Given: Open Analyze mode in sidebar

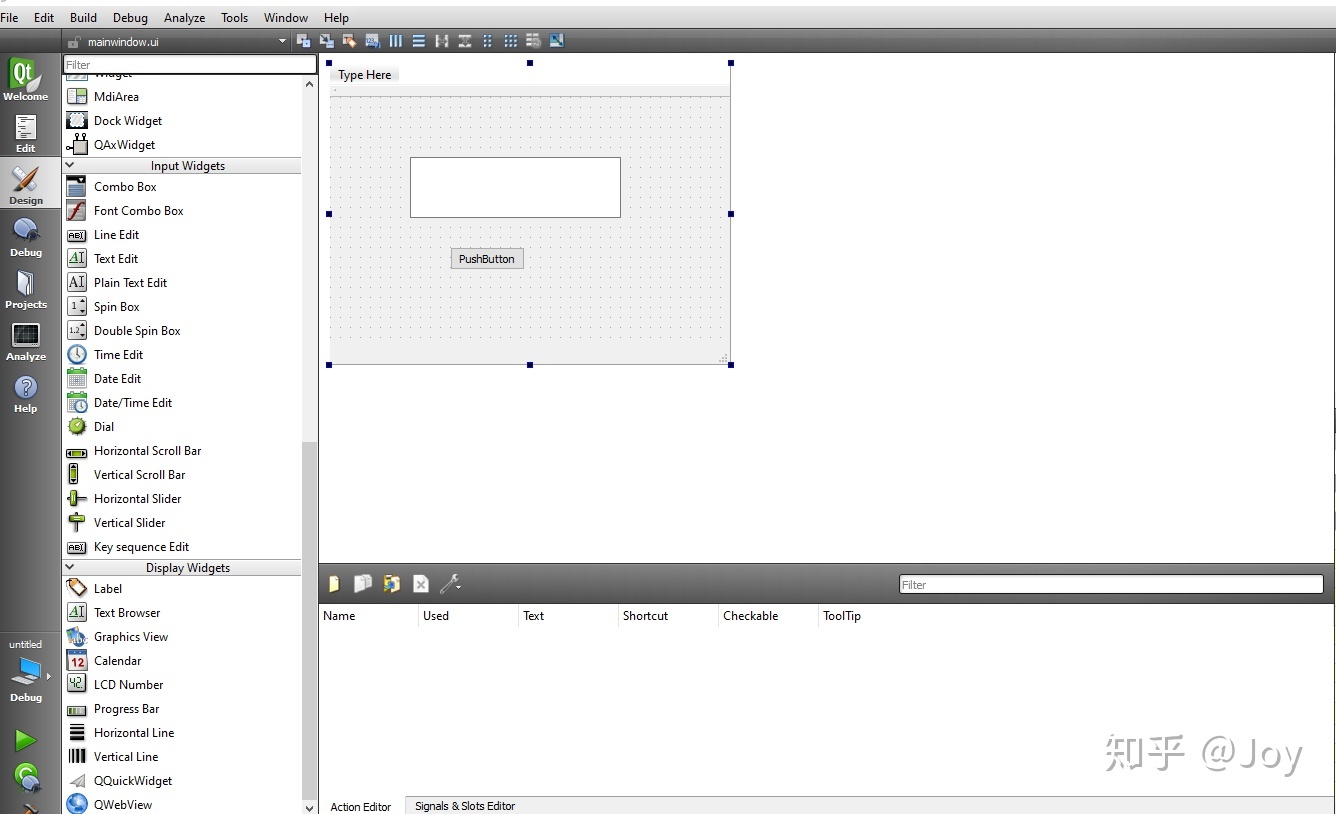Looking at the screenshot, I should (x=25, y=341).
